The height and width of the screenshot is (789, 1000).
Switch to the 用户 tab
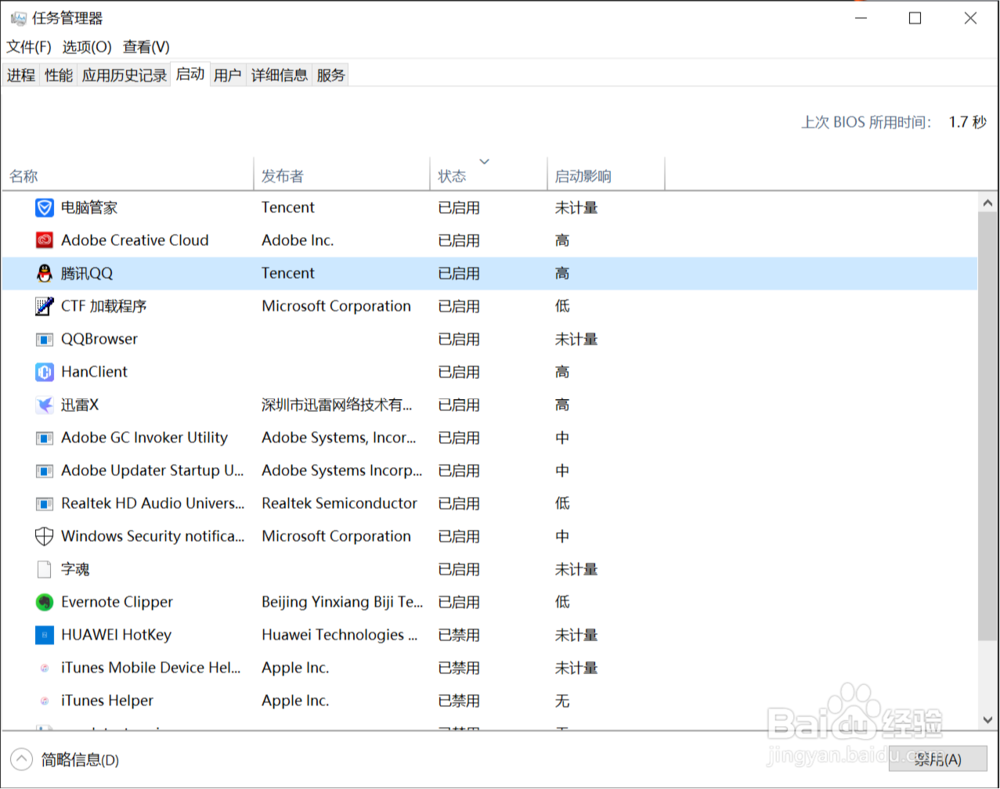click(228, 75)
